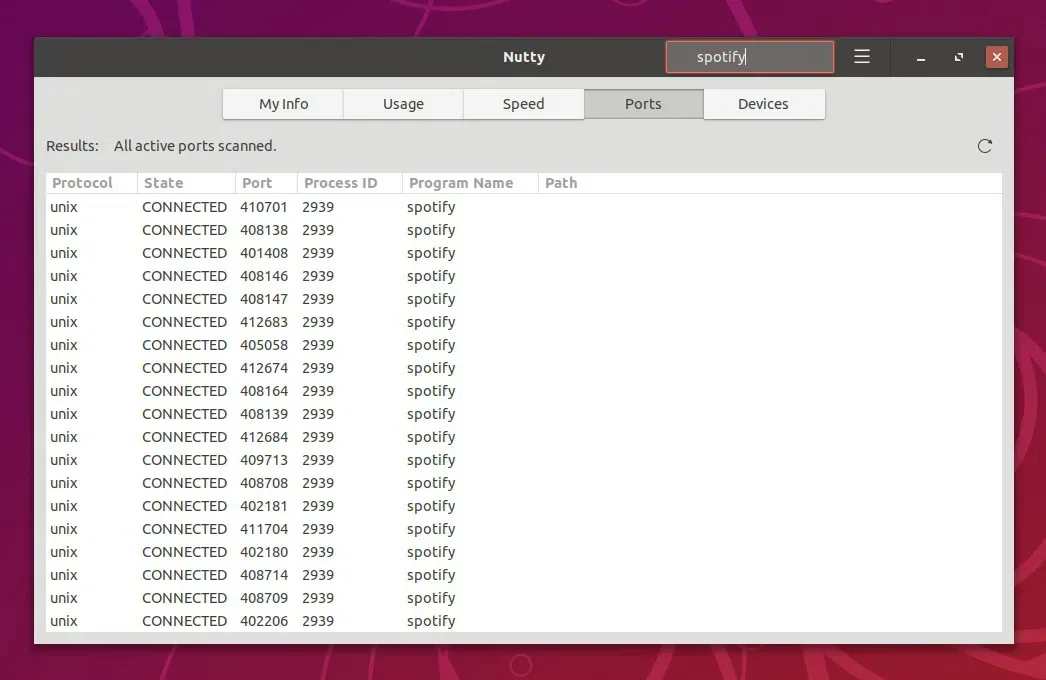The height and width of the screenshot is (680, 1046).
Task: Click inside the spotify search field
Action: (x=748, y=57)
